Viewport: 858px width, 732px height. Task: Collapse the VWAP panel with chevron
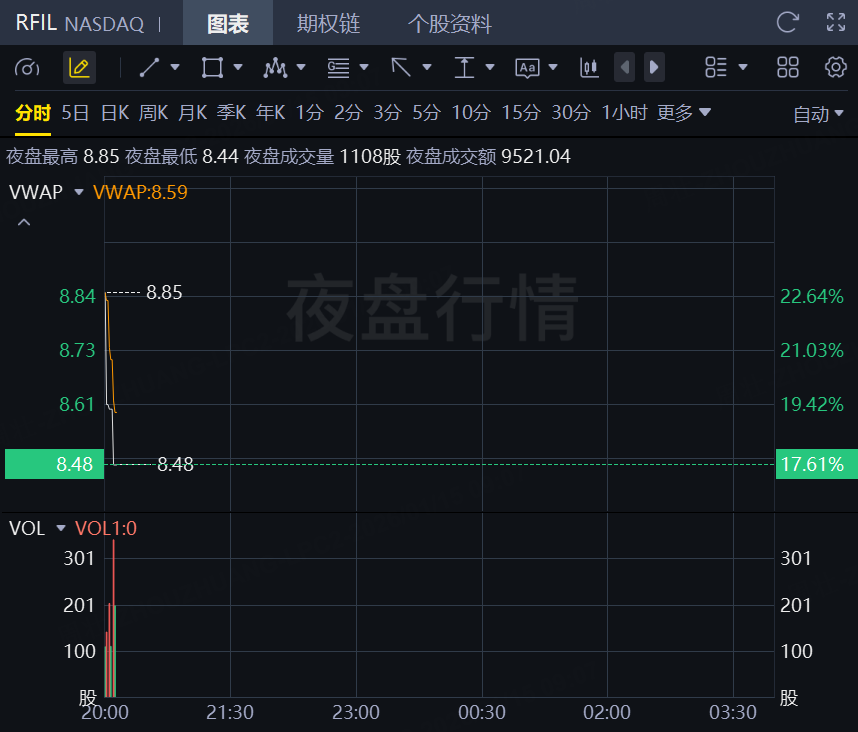point(24,222)
